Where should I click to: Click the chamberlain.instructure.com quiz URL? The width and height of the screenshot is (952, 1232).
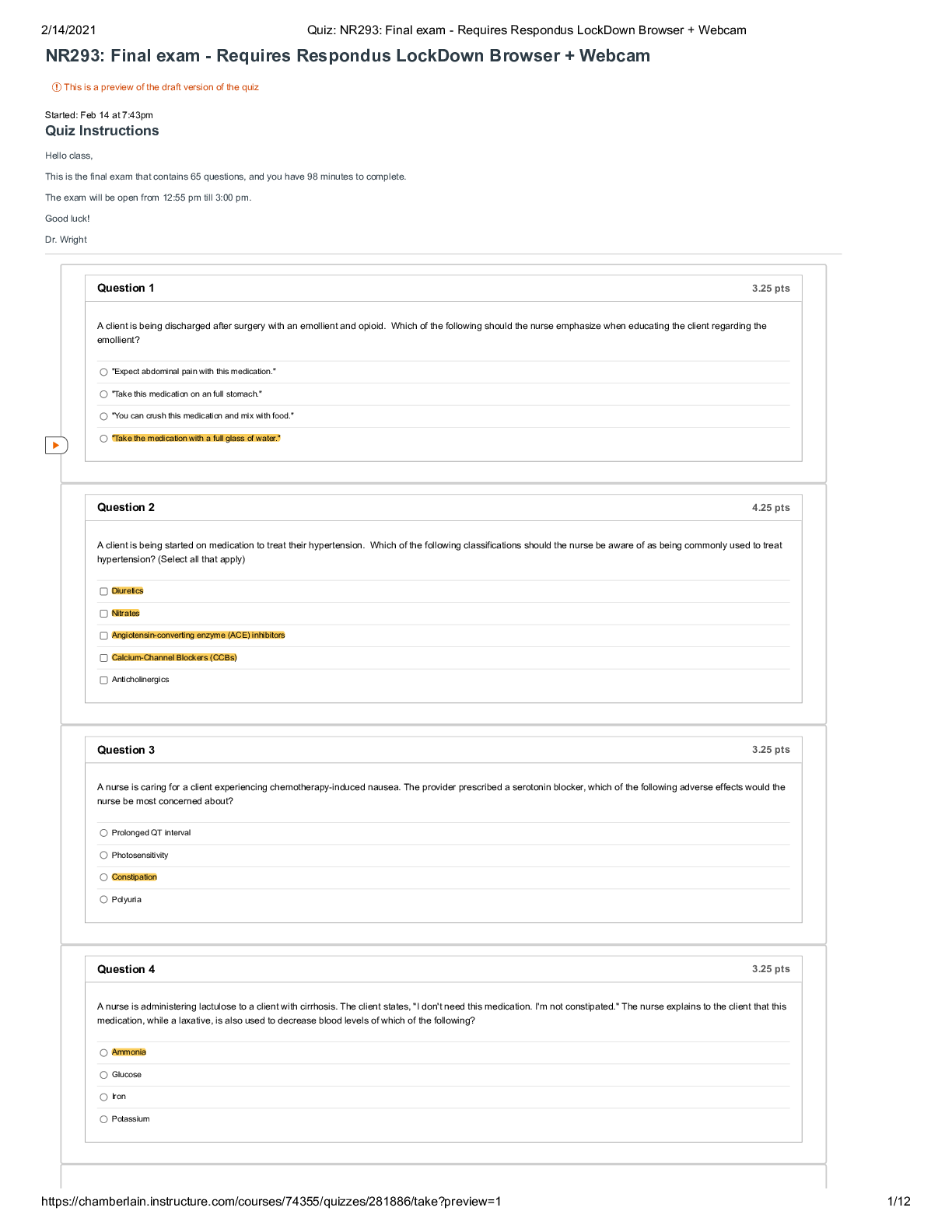(x=271, y=1202)
